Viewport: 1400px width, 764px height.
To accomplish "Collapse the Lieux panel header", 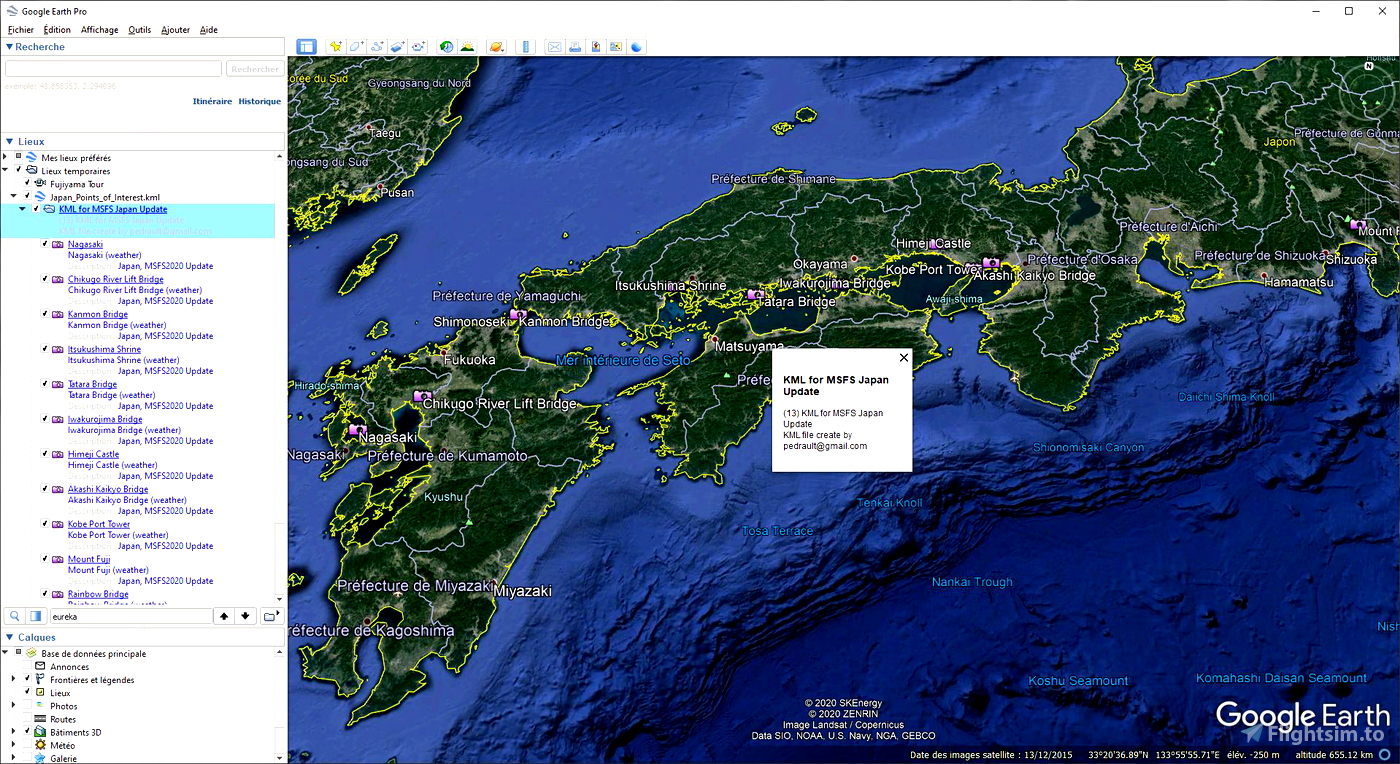I will (x=10, y=142).
